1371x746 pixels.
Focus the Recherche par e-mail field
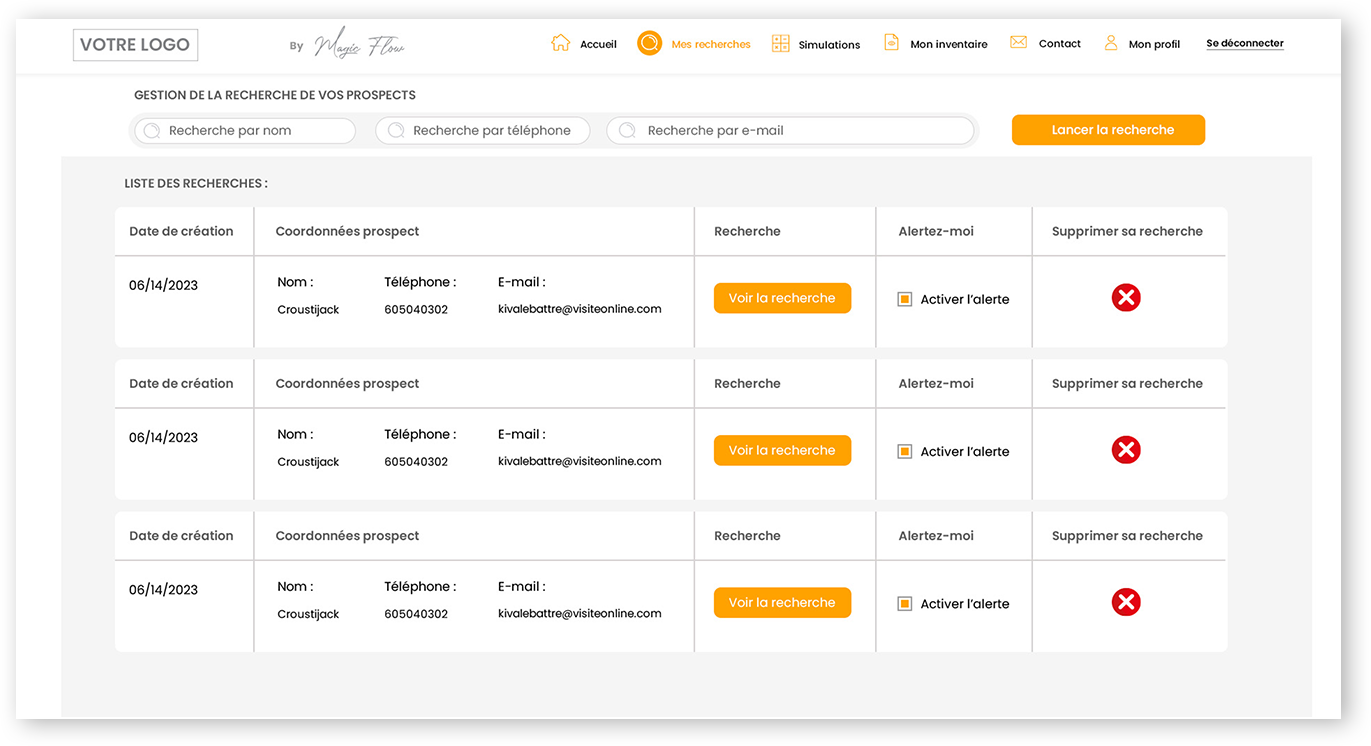pyautogui.click(x=790, y=130)
